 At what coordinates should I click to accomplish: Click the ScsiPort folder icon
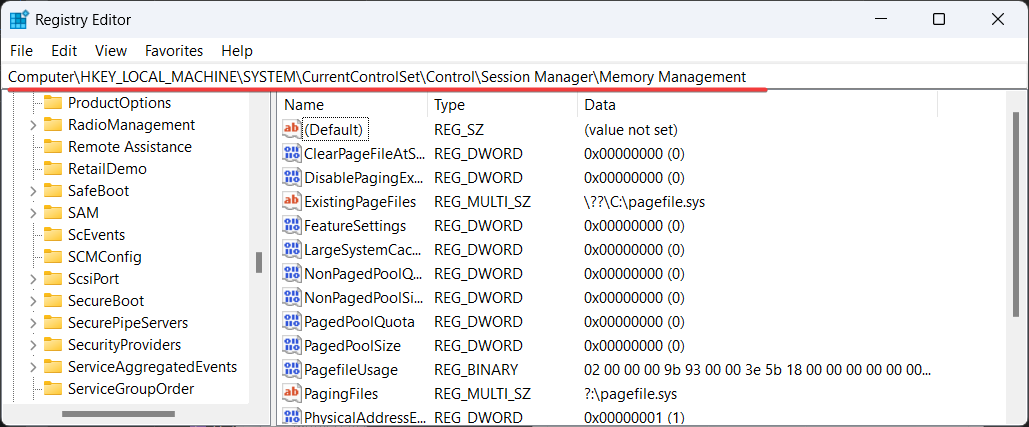[52, 279]
